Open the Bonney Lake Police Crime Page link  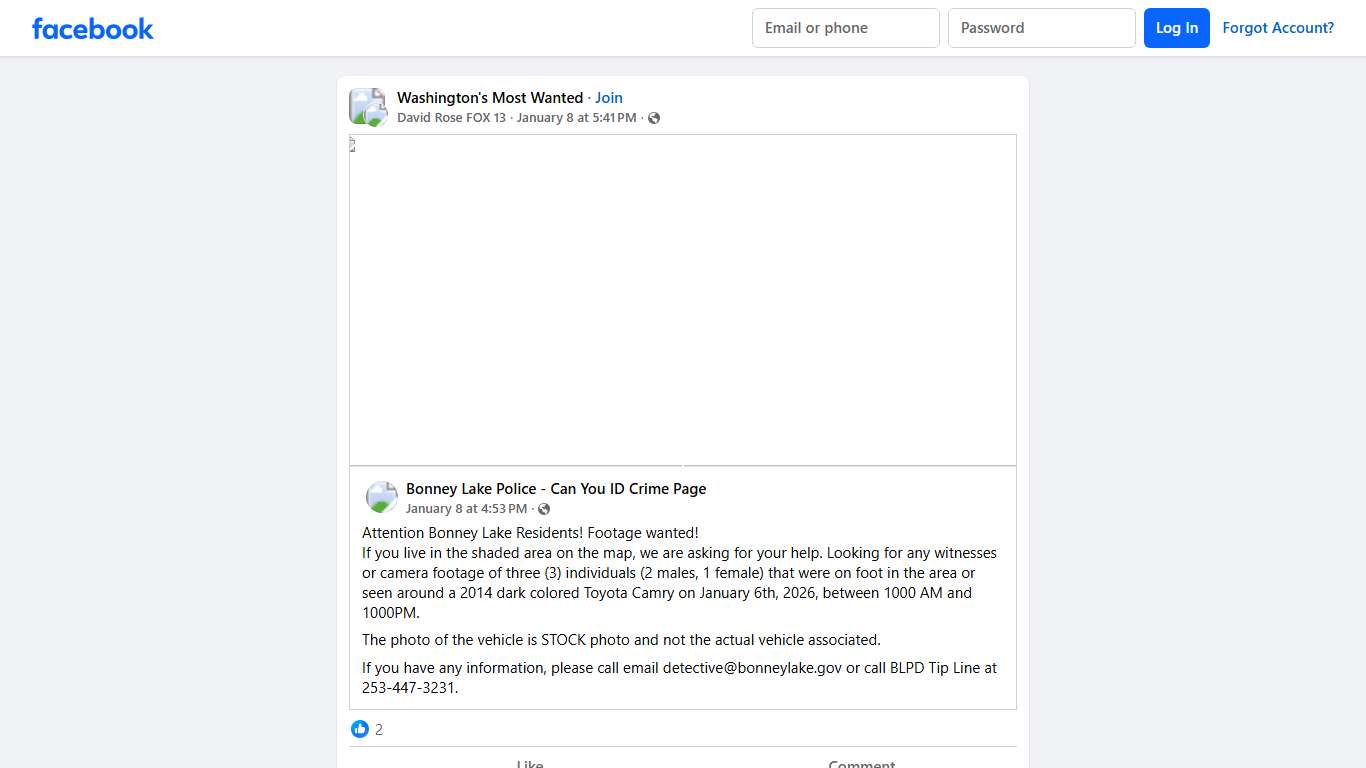click(556, 488)
